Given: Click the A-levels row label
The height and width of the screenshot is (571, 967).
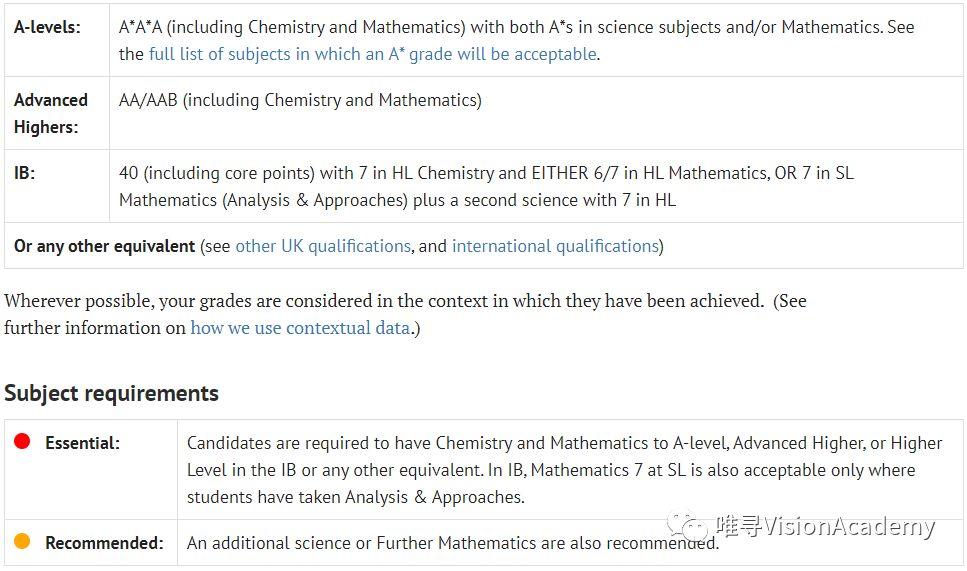Looking at the screenshot, I should coord(47,27).
